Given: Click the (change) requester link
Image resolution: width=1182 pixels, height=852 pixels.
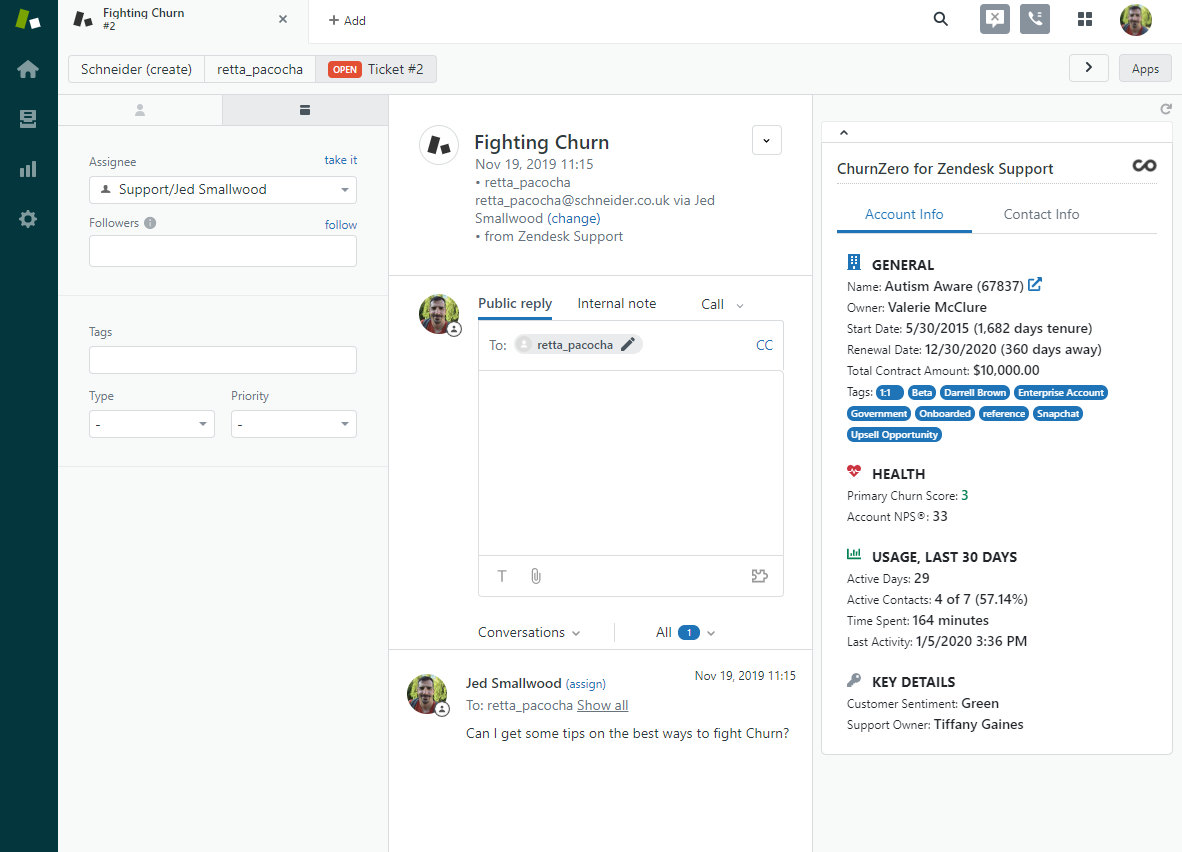Looking at the screenshot, I should click(574, 219).
